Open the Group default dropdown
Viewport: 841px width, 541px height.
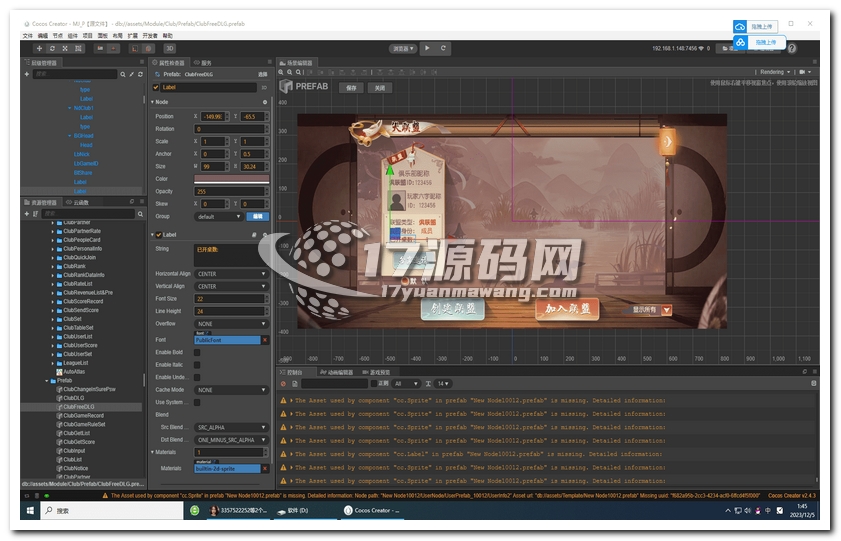(218, 217)
